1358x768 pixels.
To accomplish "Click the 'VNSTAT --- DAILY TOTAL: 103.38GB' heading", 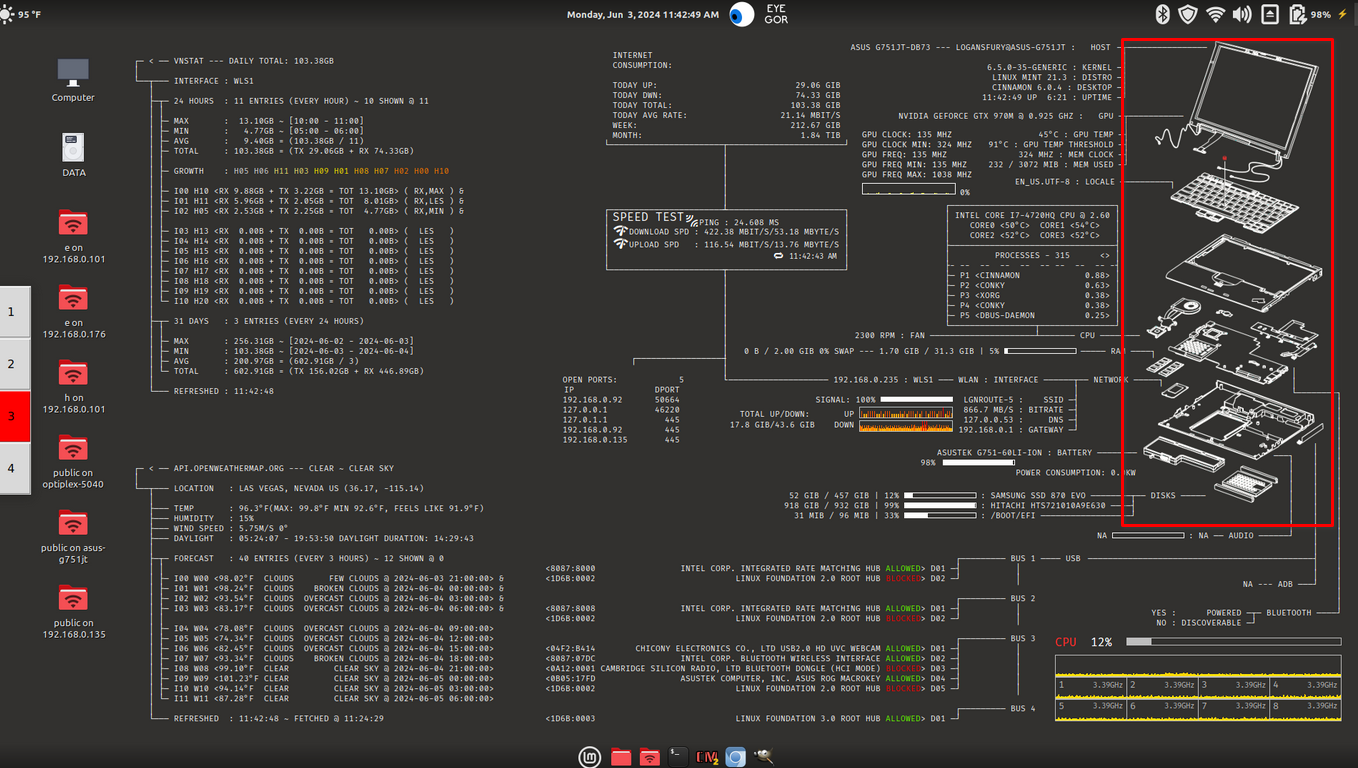I will click(253, 61).
